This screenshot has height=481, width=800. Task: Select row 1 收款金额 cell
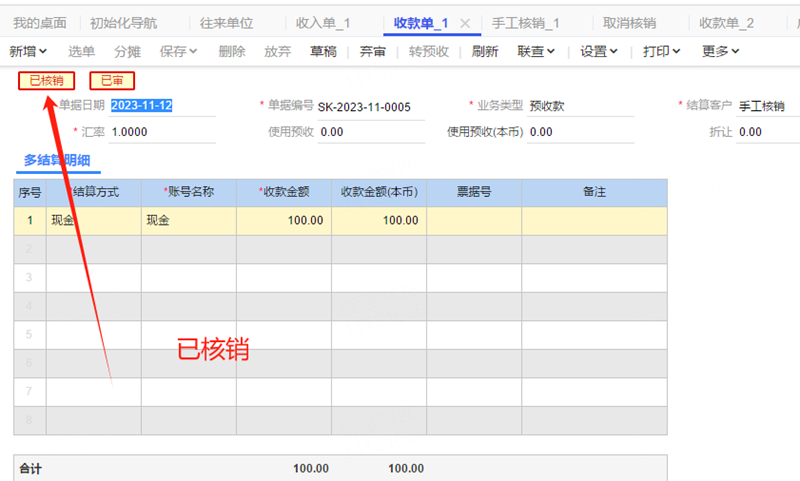284,220
